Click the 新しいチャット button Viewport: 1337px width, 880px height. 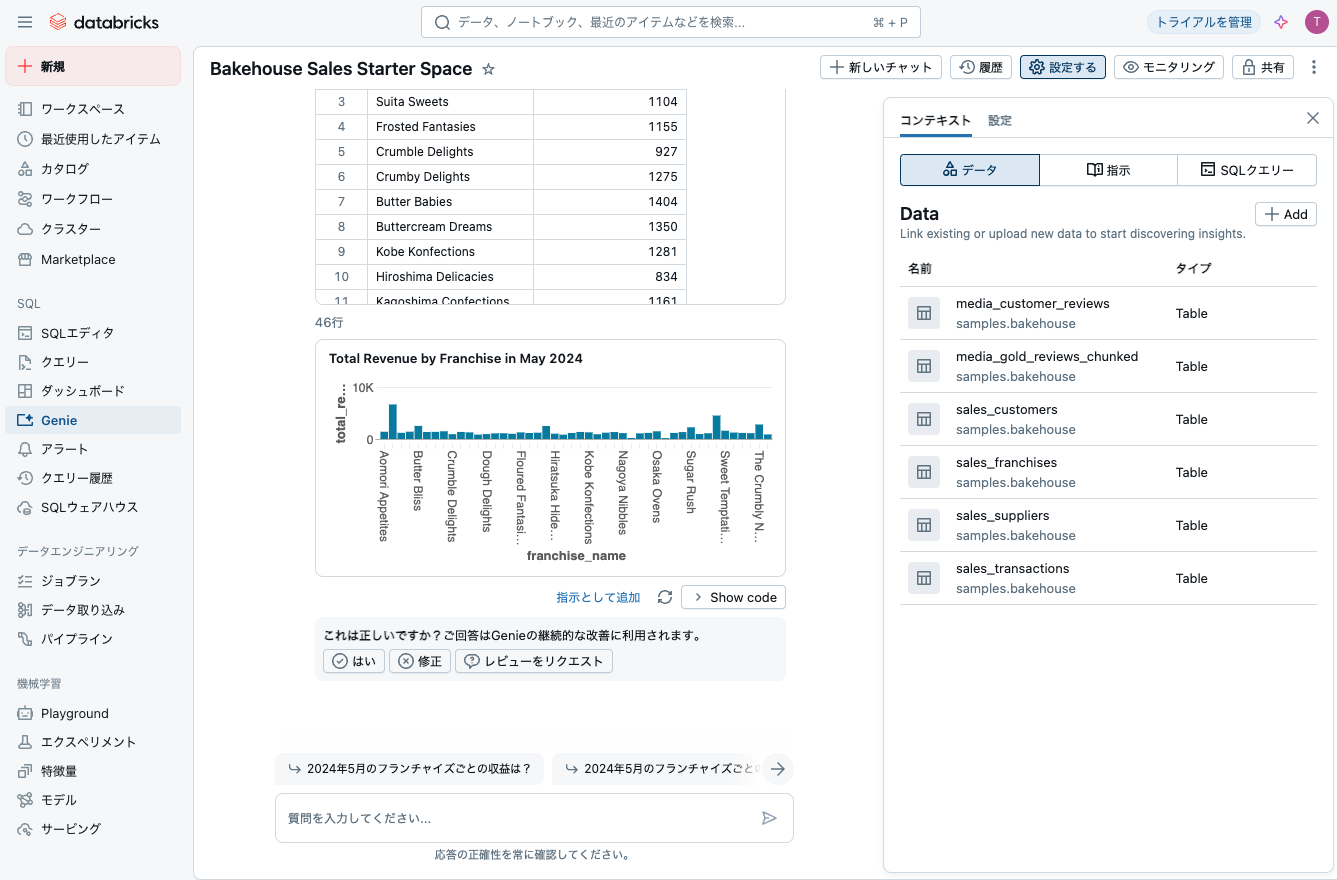click(879, 67)
